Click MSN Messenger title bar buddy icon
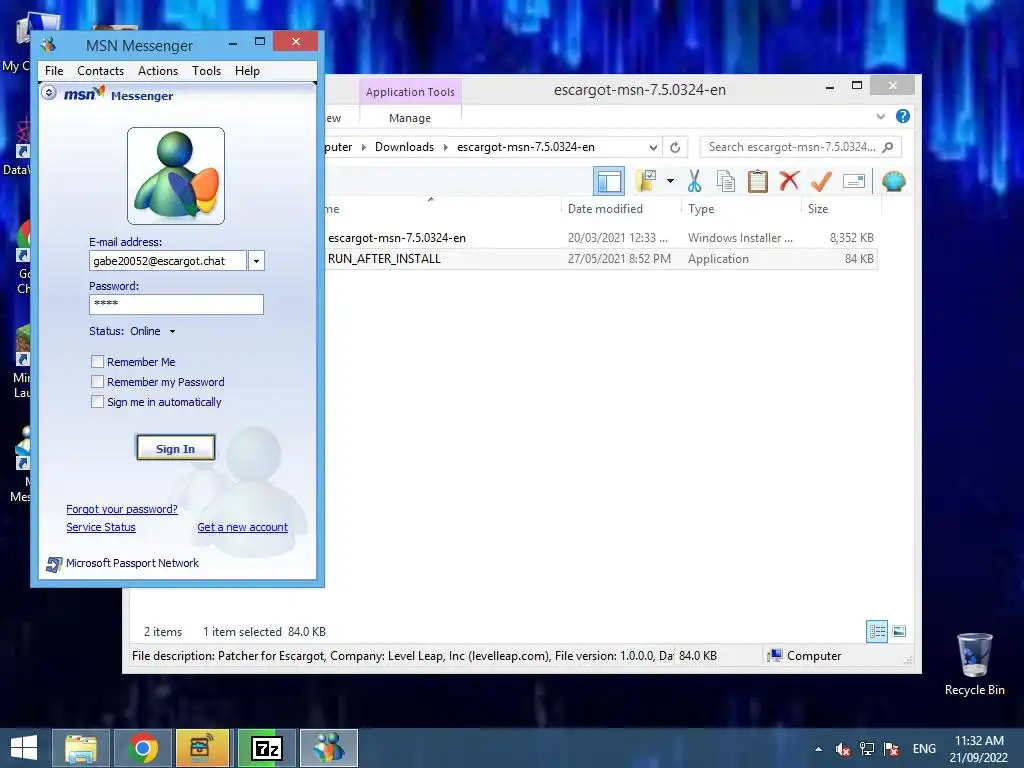Screen dimensions: 1024x768 click(48, 45)
